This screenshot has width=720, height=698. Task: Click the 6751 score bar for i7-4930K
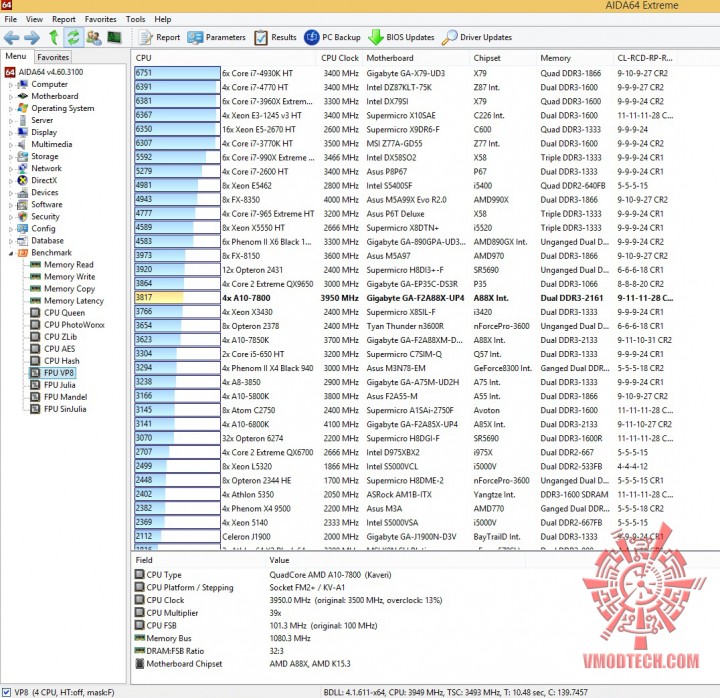coord(177,73)
